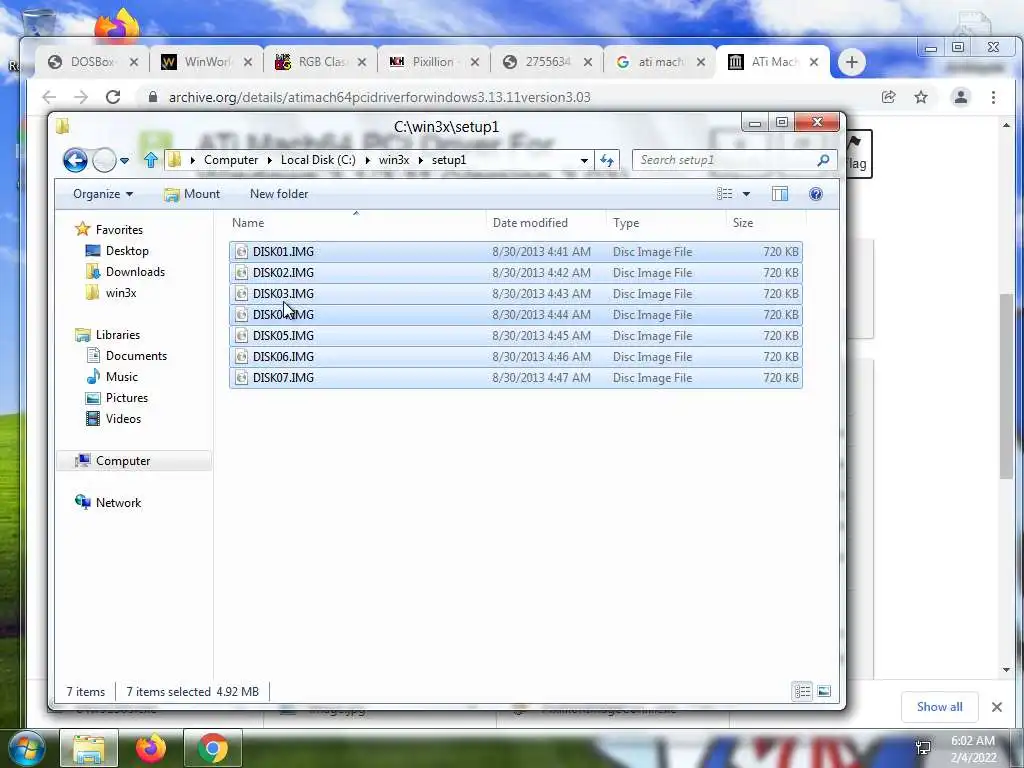Click Show all downloads in Chrome
Image resolution: width=1024 pixels, height=768 pixels.
(939, 707)
